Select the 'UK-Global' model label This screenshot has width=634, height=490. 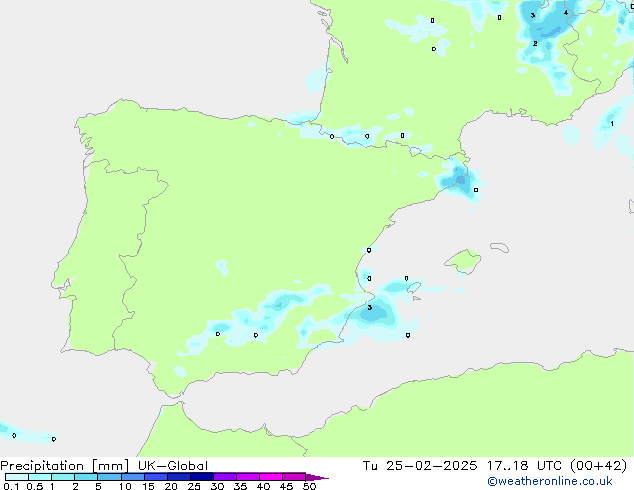[x=173, y=466]
